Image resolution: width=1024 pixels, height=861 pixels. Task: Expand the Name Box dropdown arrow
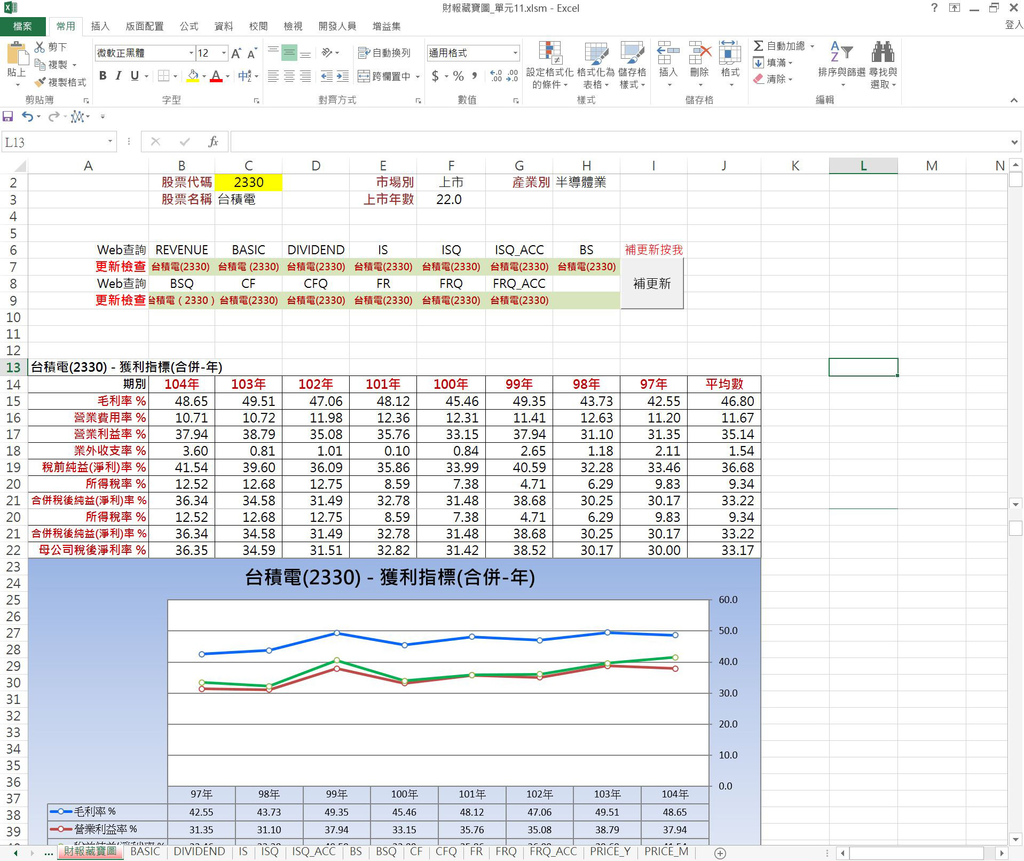click(x=110, y=142)
